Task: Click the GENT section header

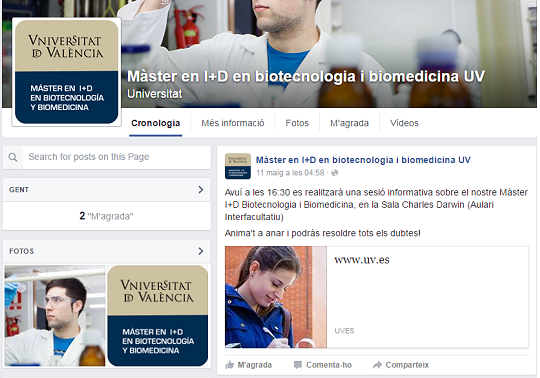Action: 107,190
